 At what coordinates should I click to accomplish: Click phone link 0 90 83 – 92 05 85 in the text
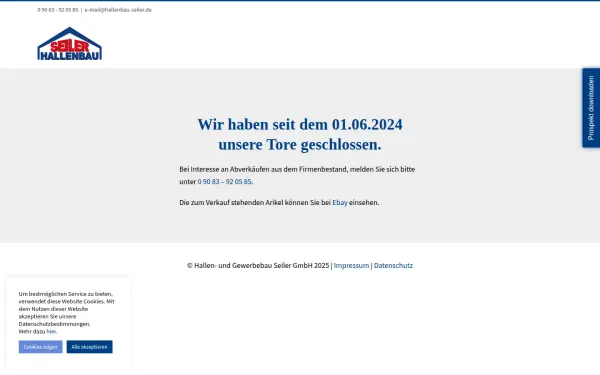tap(225, 181)
